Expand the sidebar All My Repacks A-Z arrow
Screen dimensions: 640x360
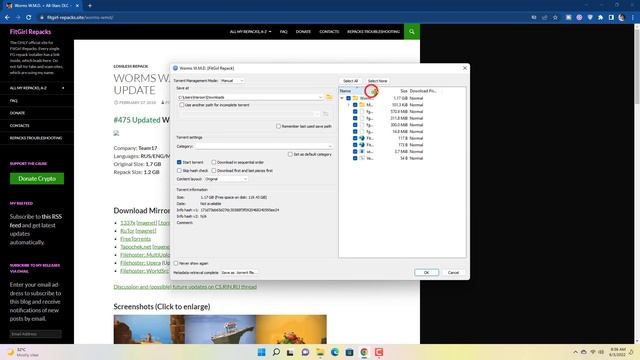pos(63,88)
